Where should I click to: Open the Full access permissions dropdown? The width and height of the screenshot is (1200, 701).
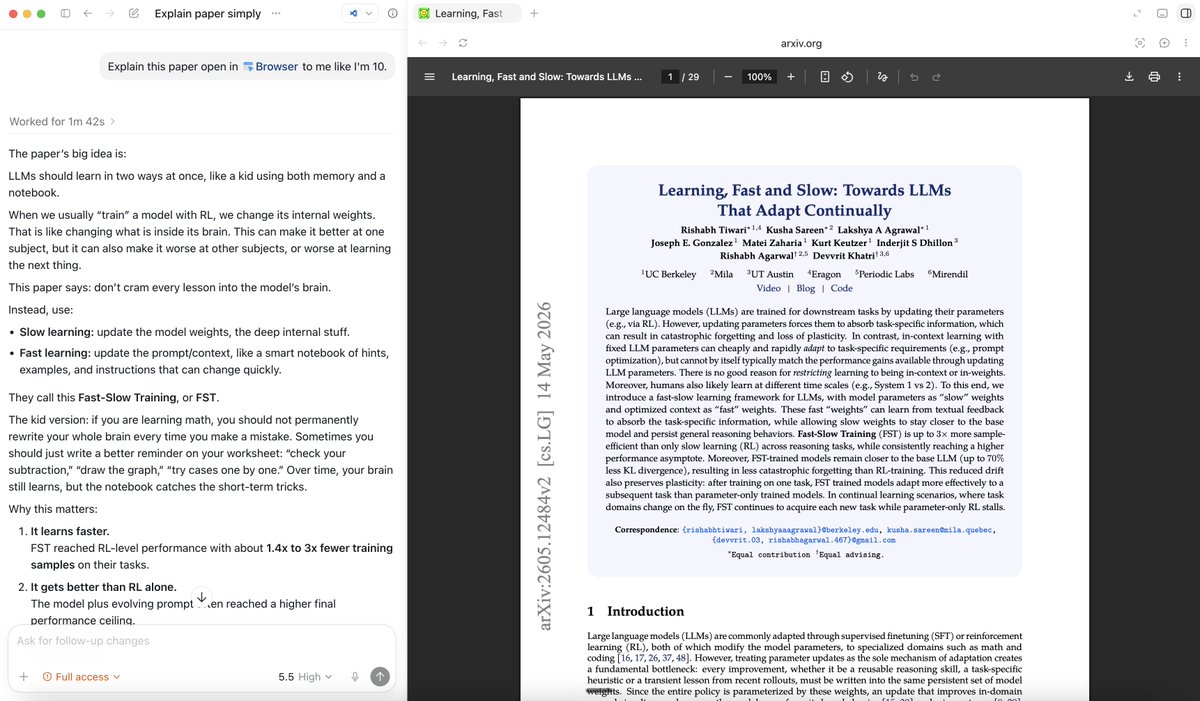click(x=81, y=677)
